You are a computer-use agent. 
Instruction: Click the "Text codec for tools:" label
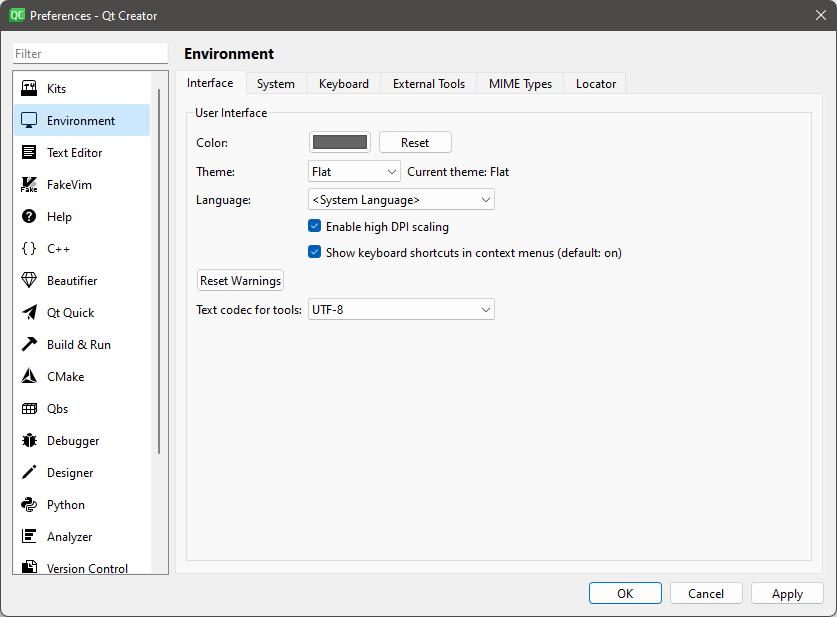coord(249,310)
